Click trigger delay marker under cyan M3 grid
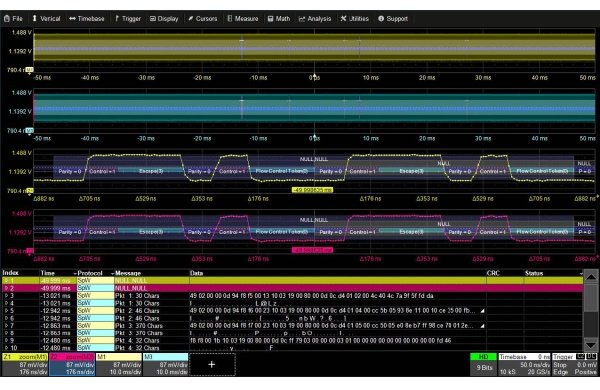This screenshot has width=600, height=390. click(315, 136)
